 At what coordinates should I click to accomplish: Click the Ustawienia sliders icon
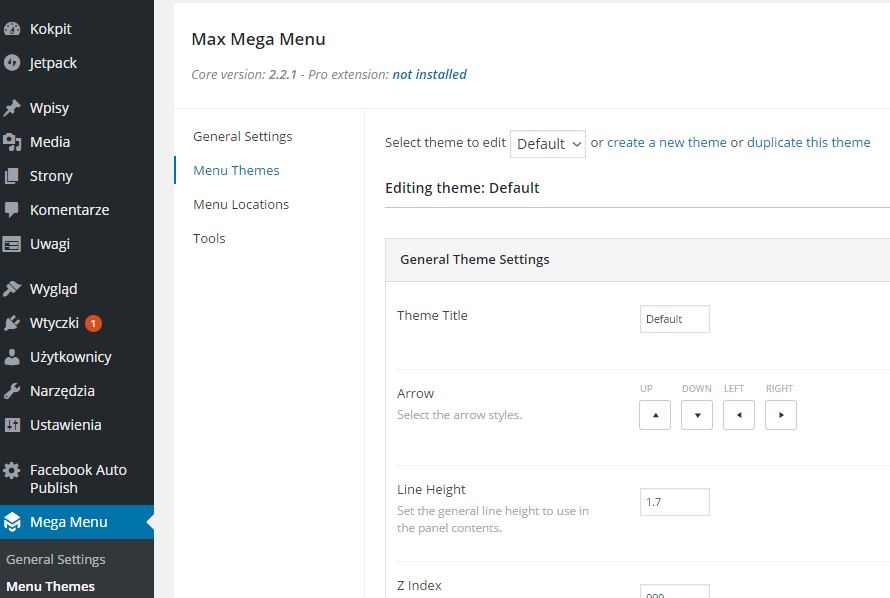12,425
